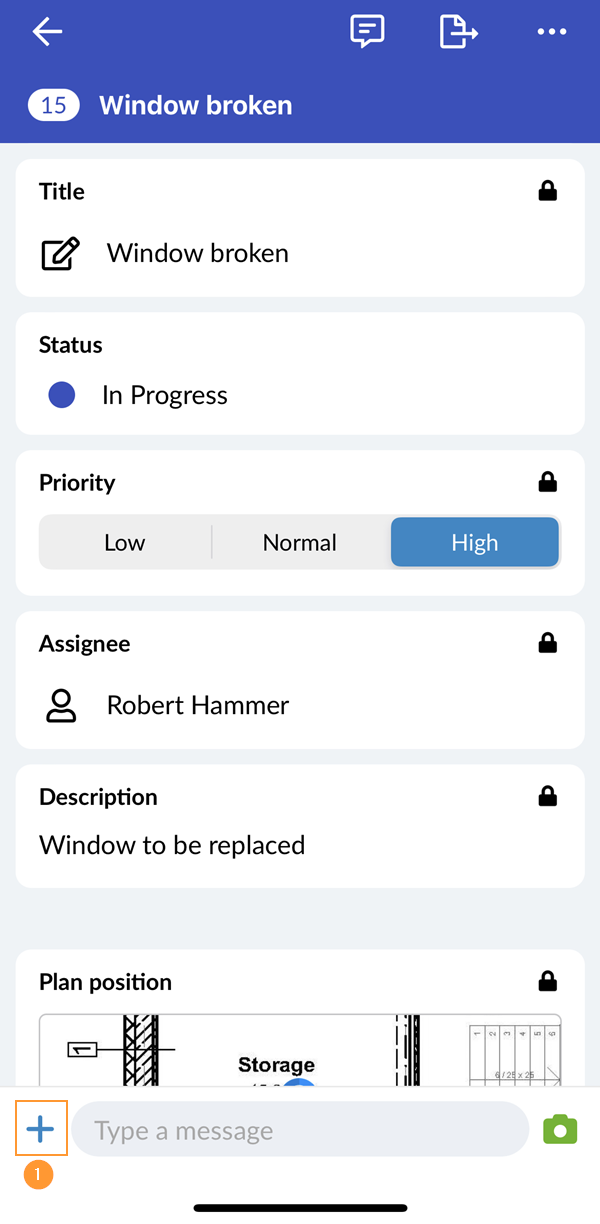Set priority to Low

pos(125,543)
